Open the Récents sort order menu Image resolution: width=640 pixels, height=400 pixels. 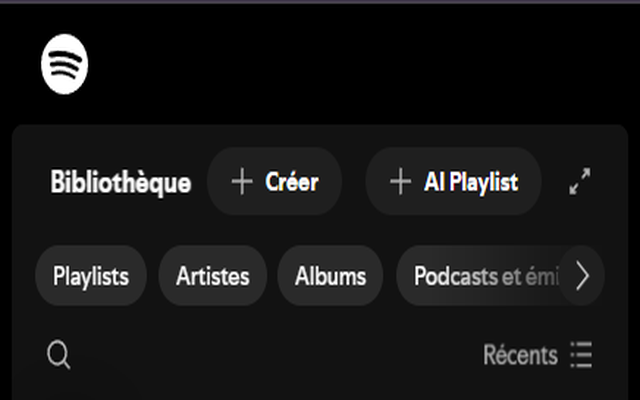tap(538, 354)
